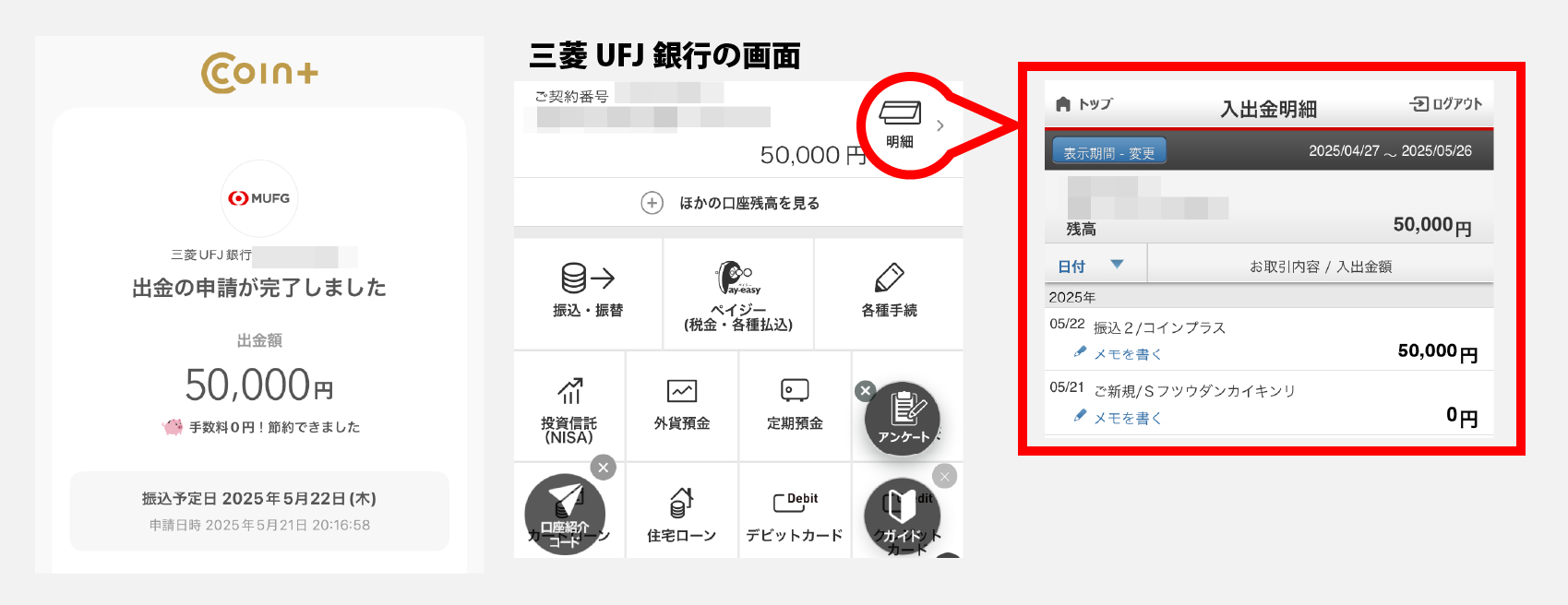Select the 外貨預金 foreign deposit icon
This screenshot has width=1568, height=605.
[x=682, y=391]
